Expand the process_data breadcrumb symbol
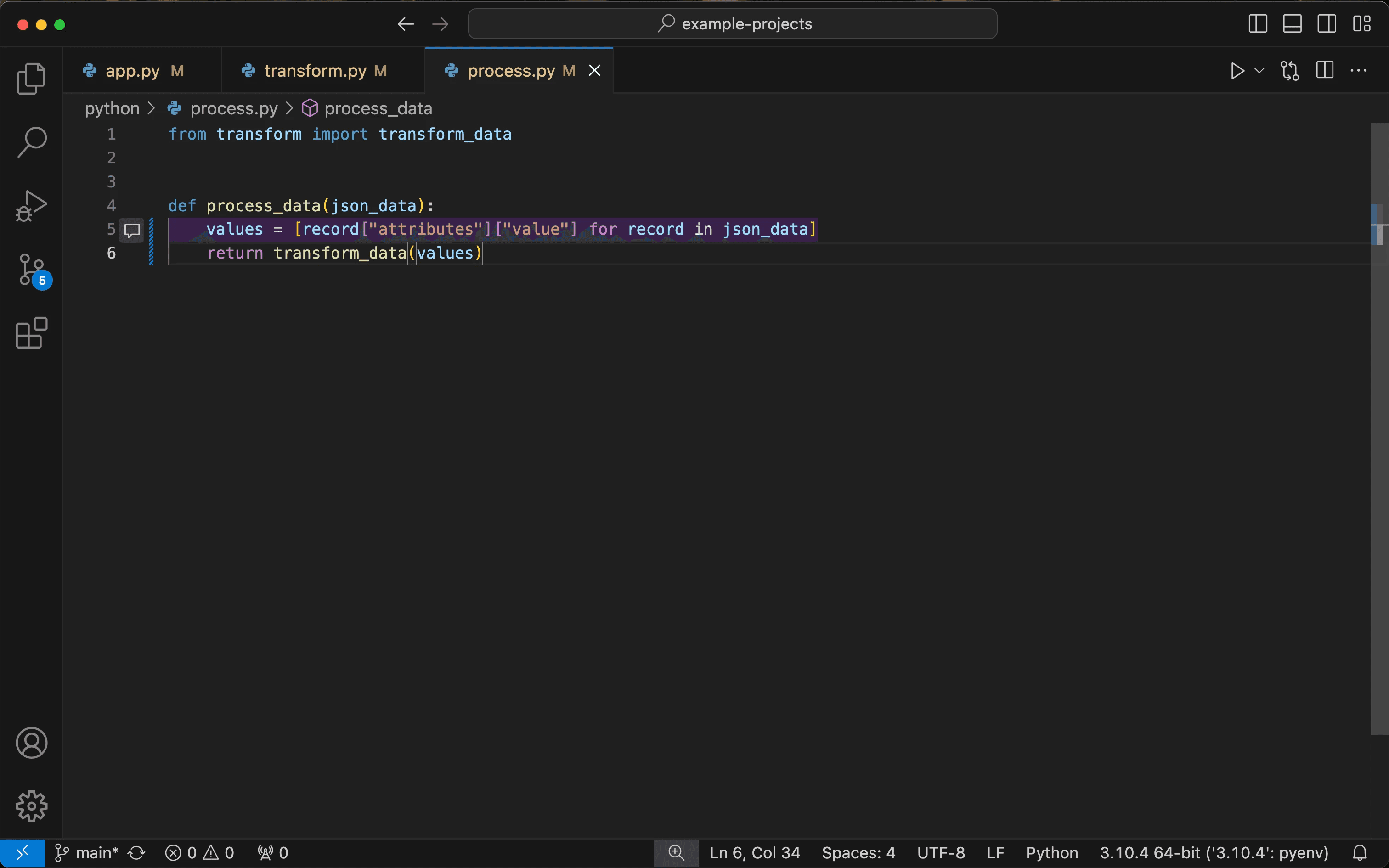This screenshot has height=868, width=1389. tap(377, 108)
